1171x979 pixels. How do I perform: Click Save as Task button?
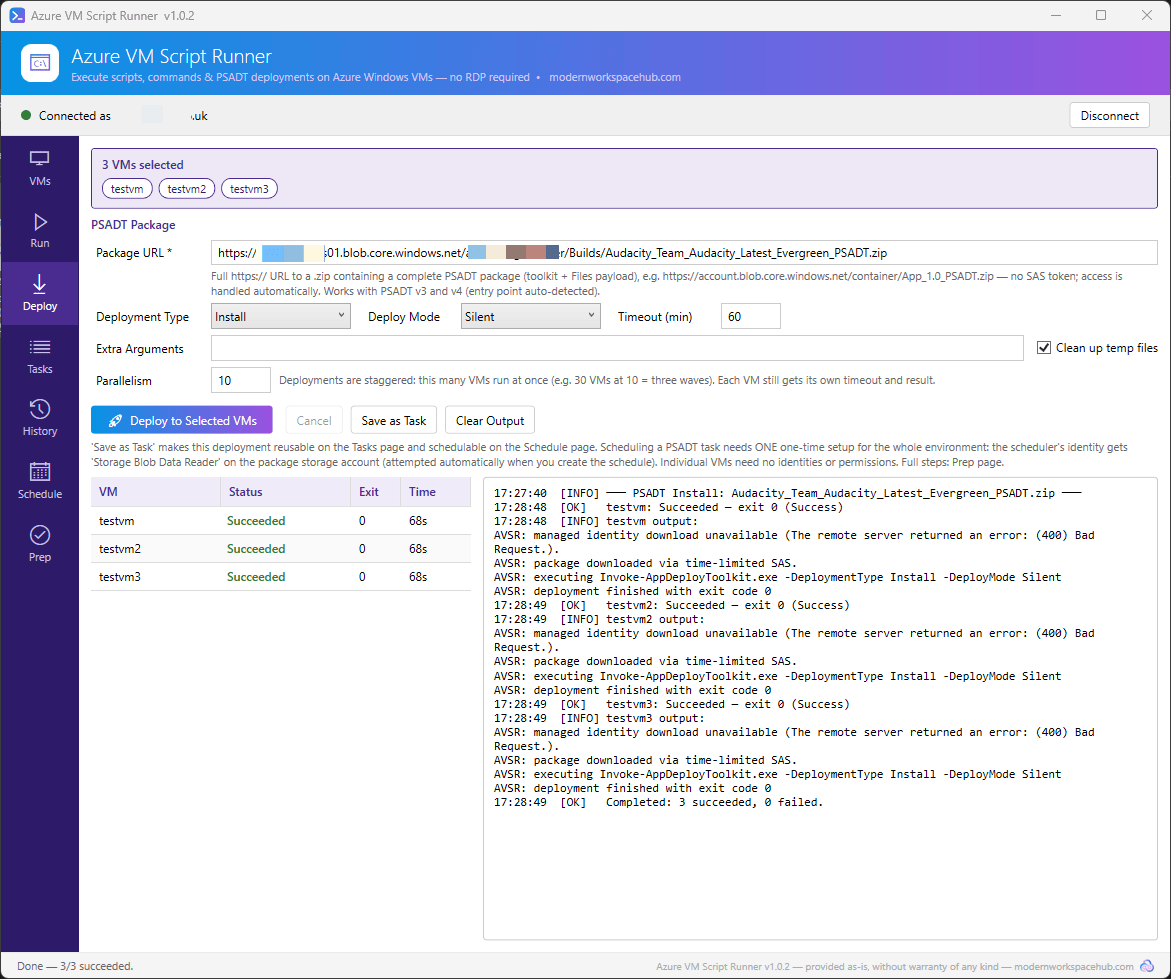click(x=394, y=420)
